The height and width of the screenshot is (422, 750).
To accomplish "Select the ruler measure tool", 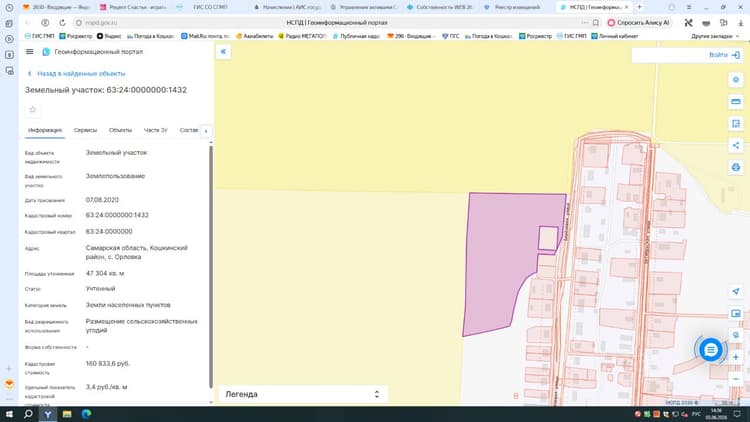I will (x=736, y=101).
